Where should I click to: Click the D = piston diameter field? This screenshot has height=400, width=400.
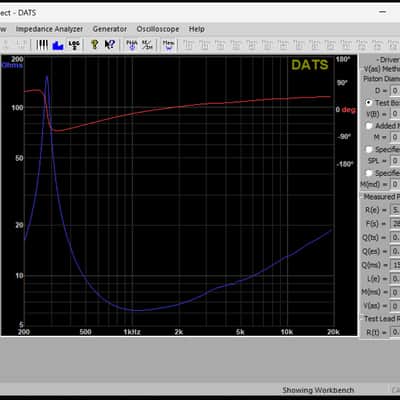[x=395, y=91]
